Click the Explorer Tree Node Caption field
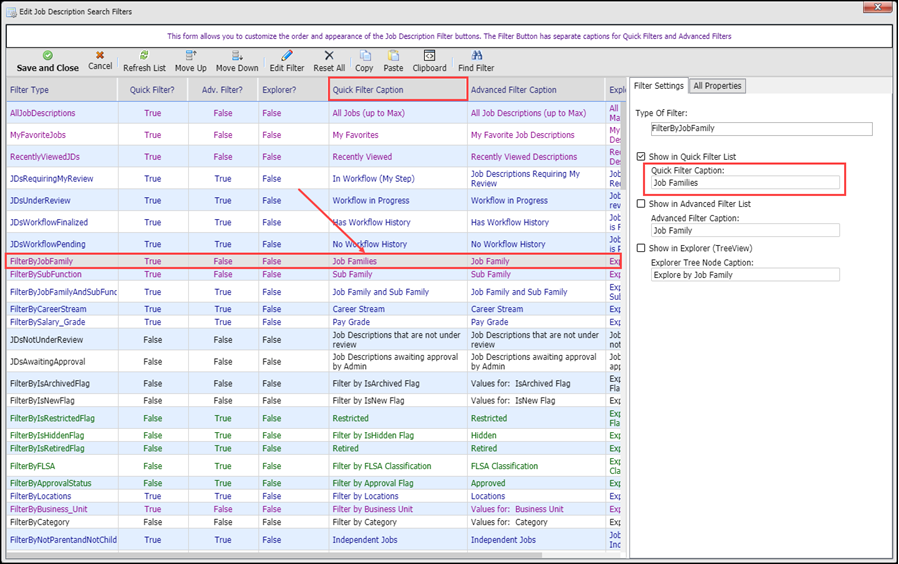This screenshot has height=564, width=899. click(745, 275)
